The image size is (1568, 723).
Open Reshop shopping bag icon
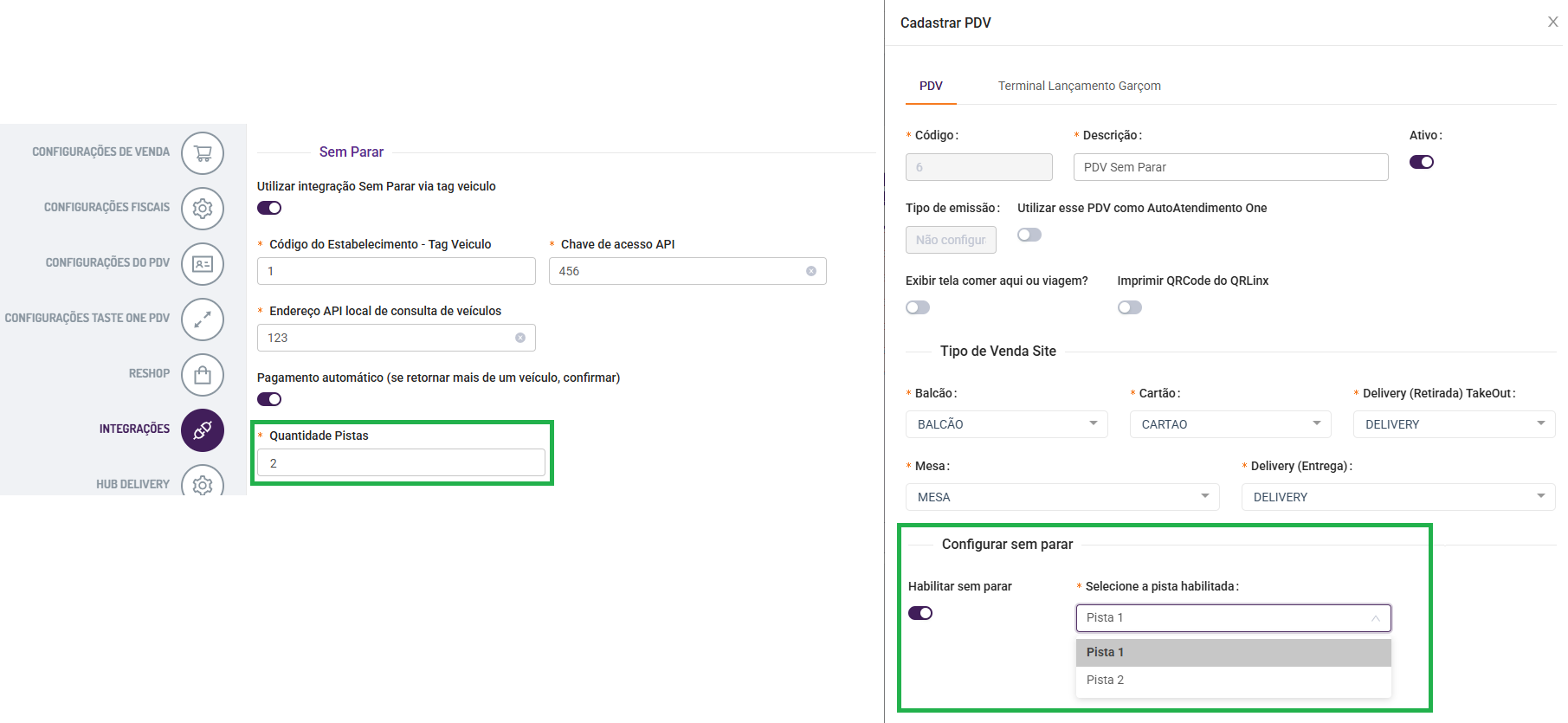click(203, 375)
